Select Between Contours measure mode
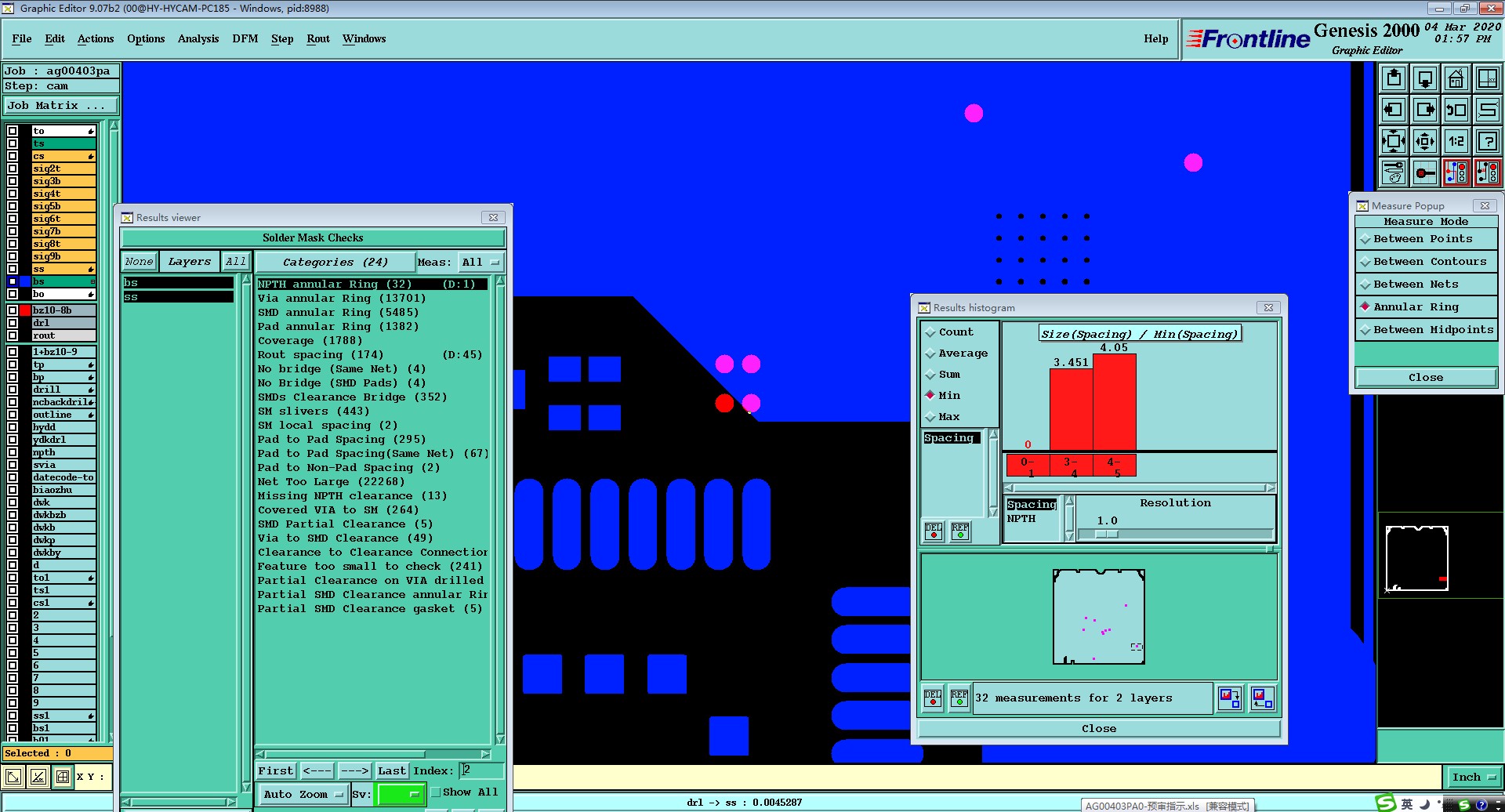1505x812 pixels. point(1426,262)
